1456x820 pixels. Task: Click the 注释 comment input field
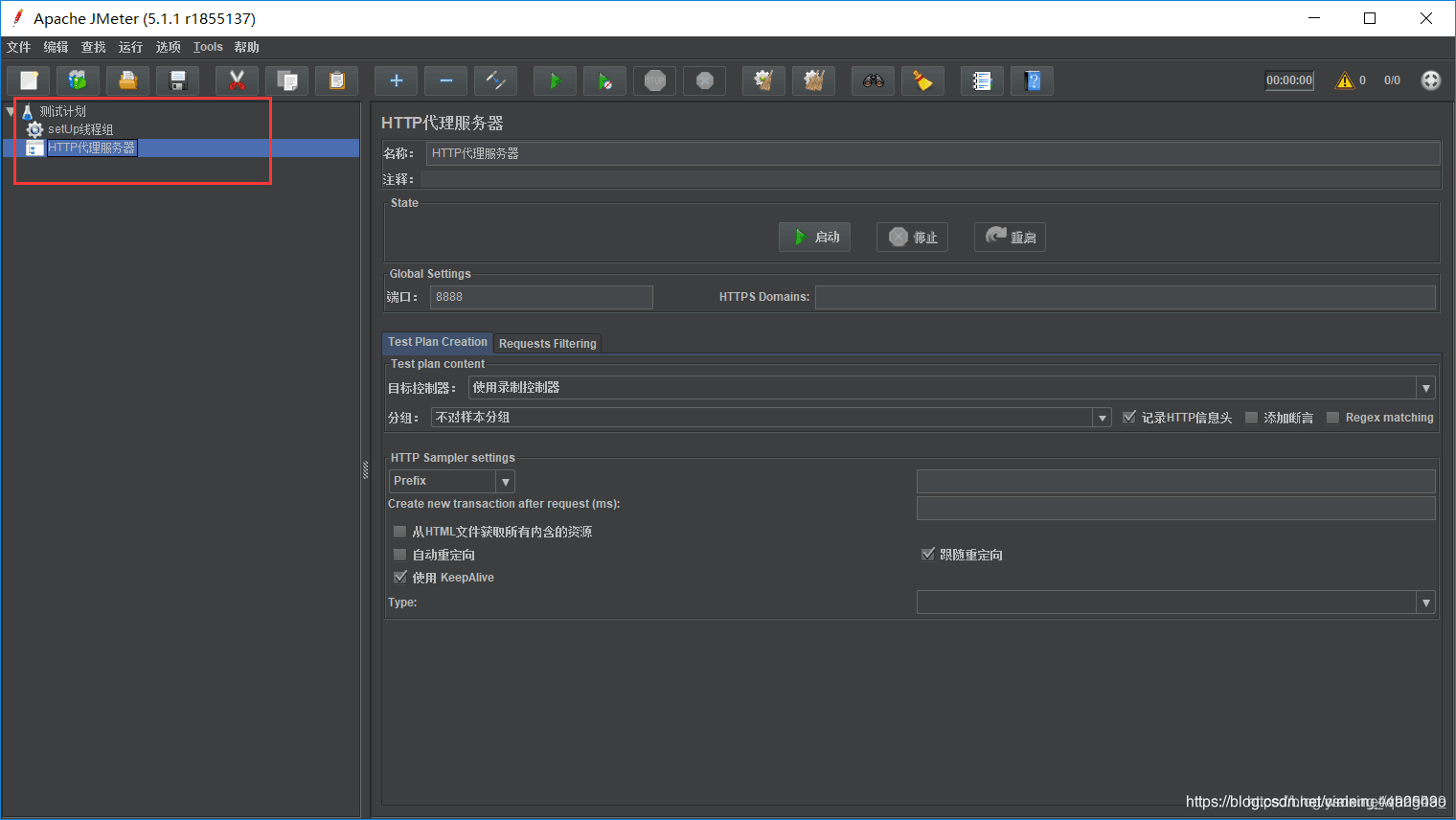pyautogui.click(x=930, y=179)
